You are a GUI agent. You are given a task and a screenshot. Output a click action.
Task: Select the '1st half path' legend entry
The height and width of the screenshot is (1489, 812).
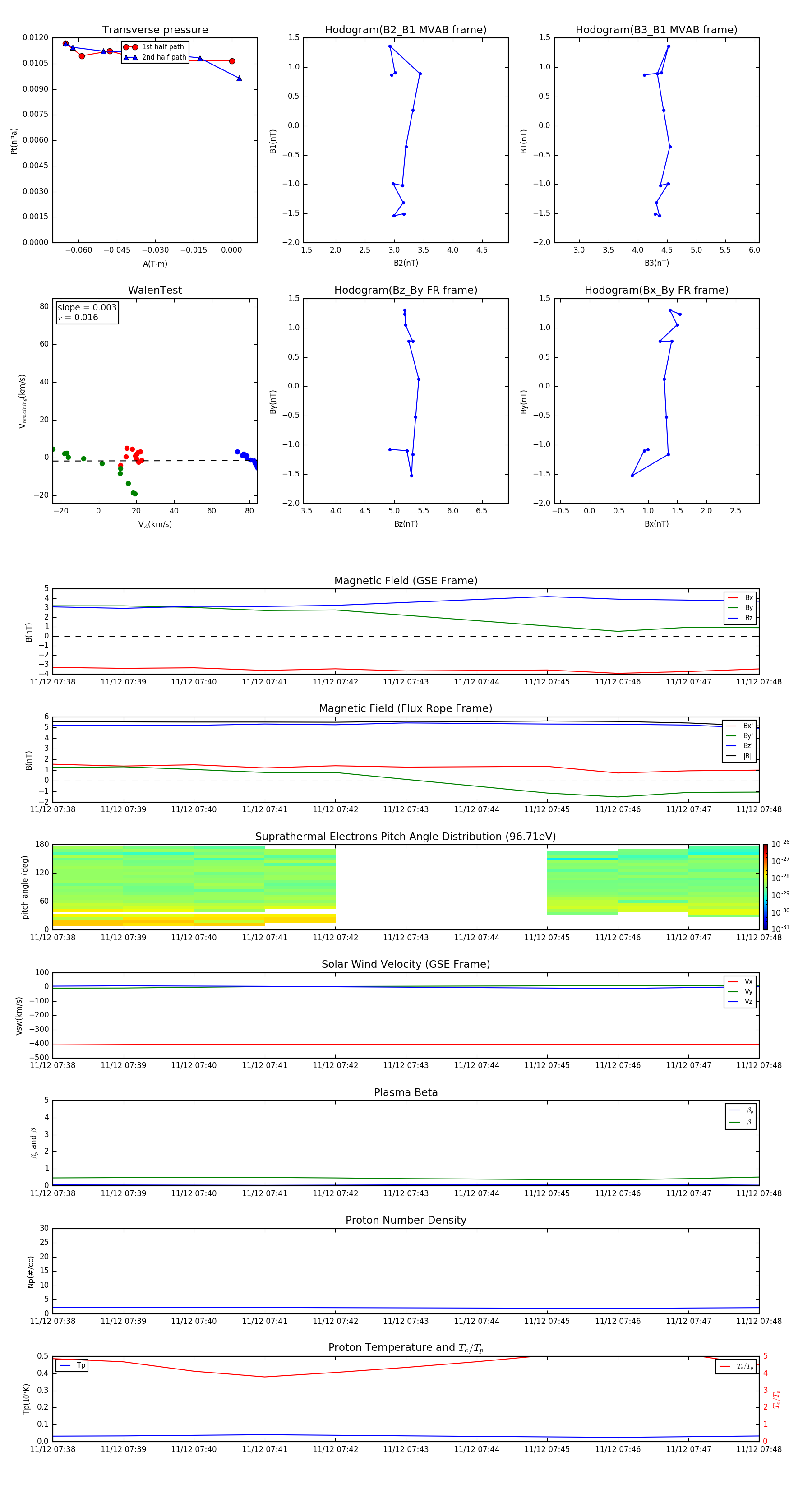pyautogui.click(x=154, y=47)
